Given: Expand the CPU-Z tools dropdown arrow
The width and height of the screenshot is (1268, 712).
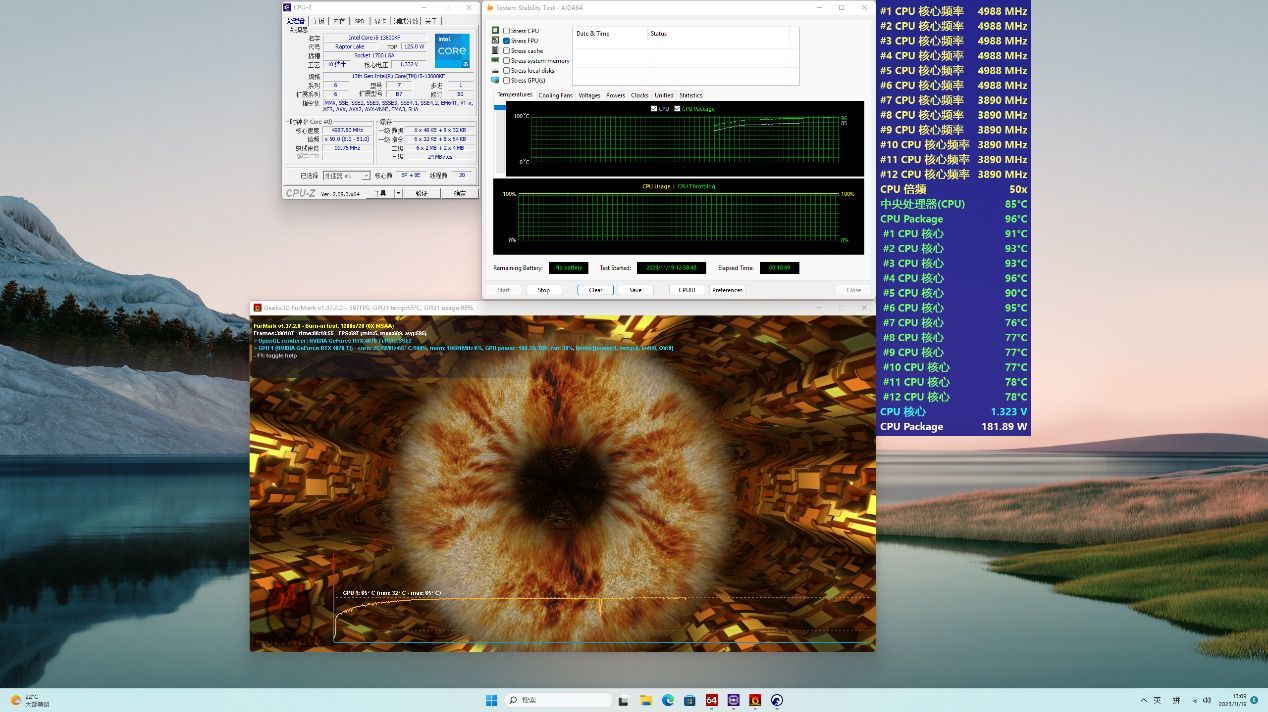Looking at the screenshot, I should coord(398,193).
